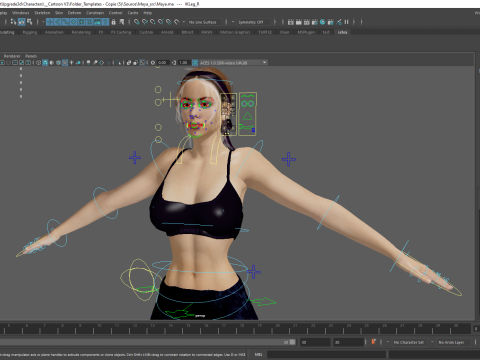
Task: Toggle the Isolate select viewport icon
Action: coord(119,63)
